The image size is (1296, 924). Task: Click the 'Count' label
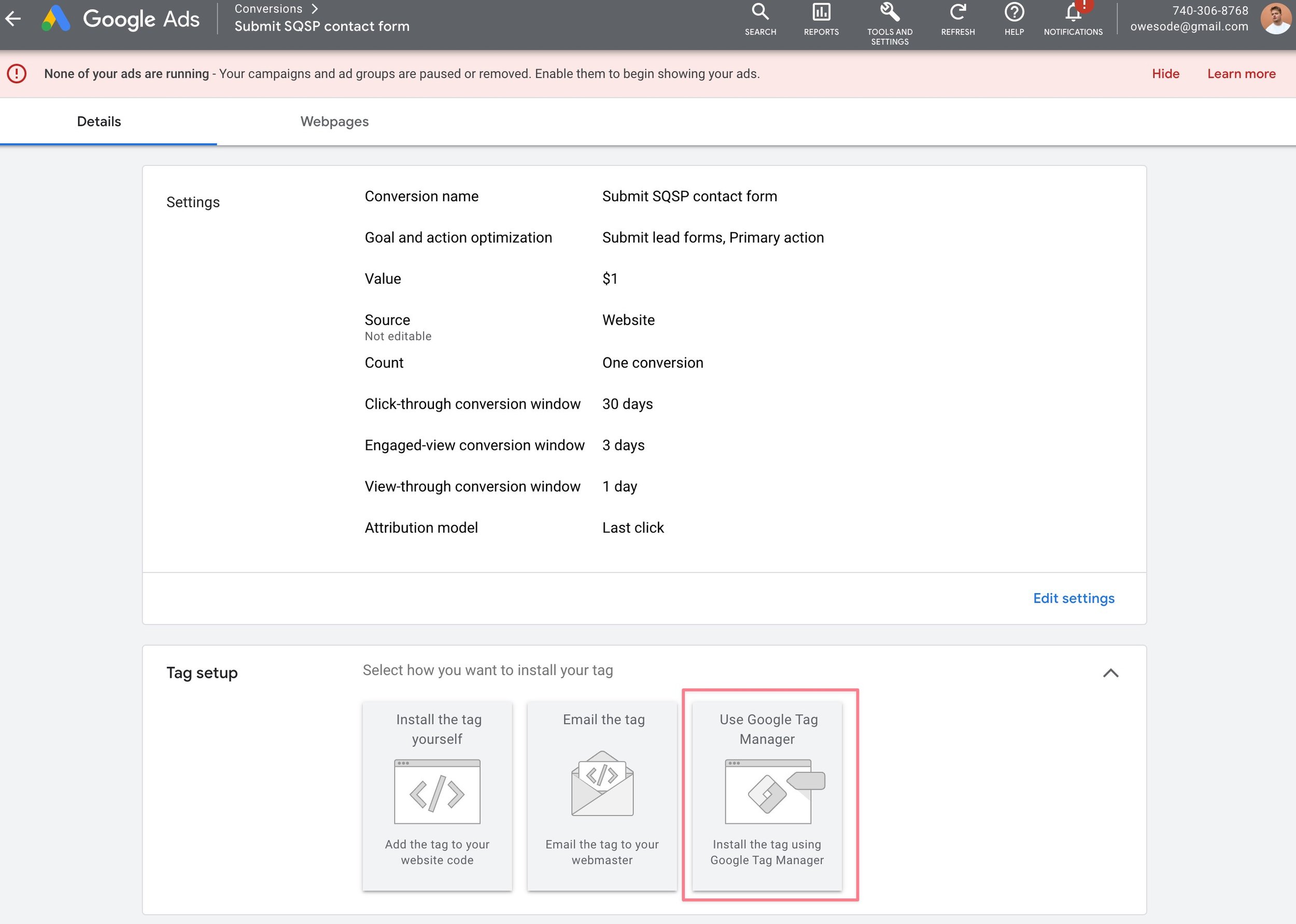[x=384, y=363]
